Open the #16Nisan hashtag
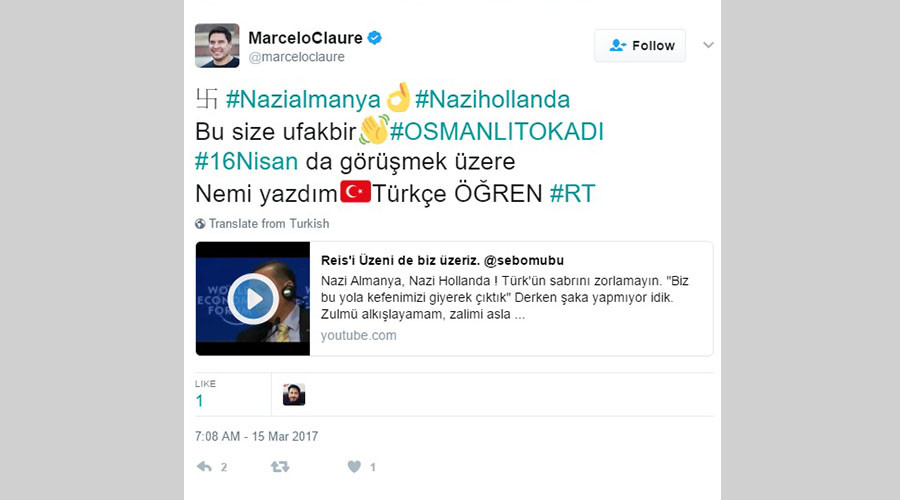 click(x=247, y=161)
